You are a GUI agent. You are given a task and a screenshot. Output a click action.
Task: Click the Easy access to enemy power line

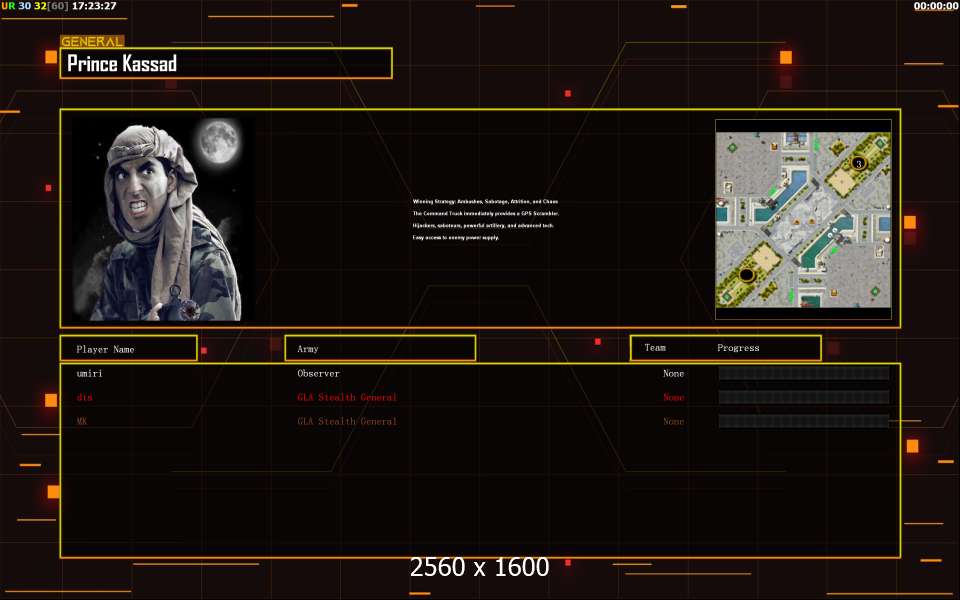click(456, 238)
